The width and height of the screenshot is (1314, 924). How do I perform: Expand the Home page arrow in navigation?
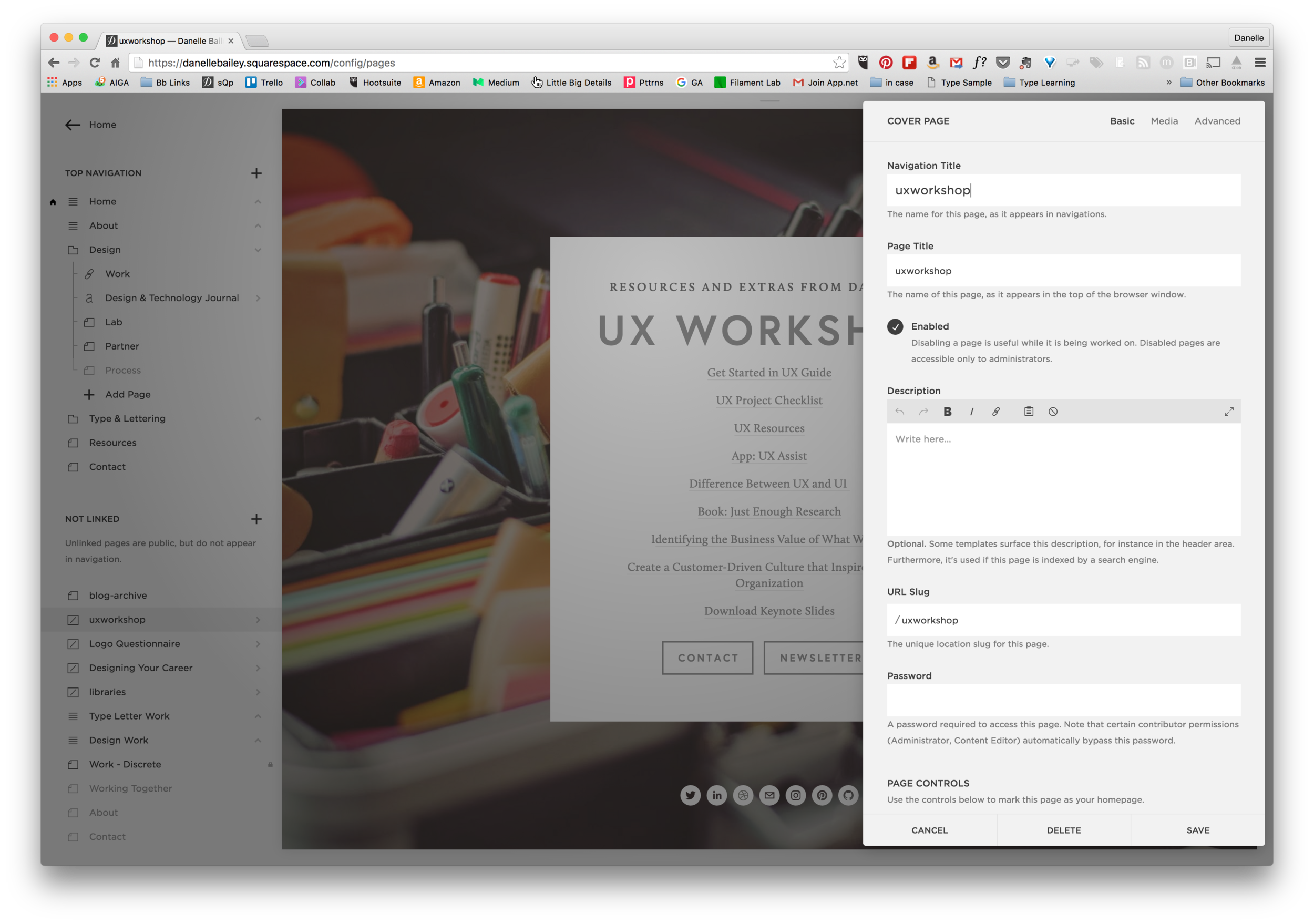point(258,201)
